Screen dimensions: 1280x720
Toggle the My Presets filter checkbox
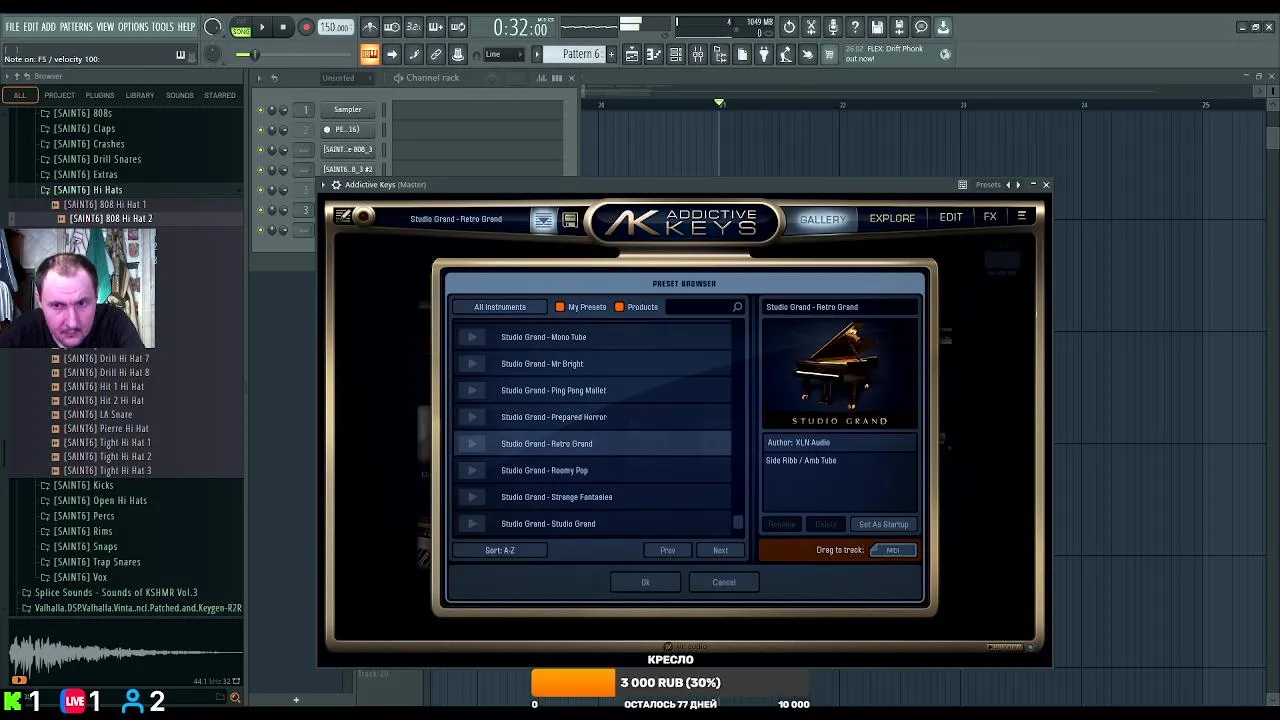coord(560,307)
